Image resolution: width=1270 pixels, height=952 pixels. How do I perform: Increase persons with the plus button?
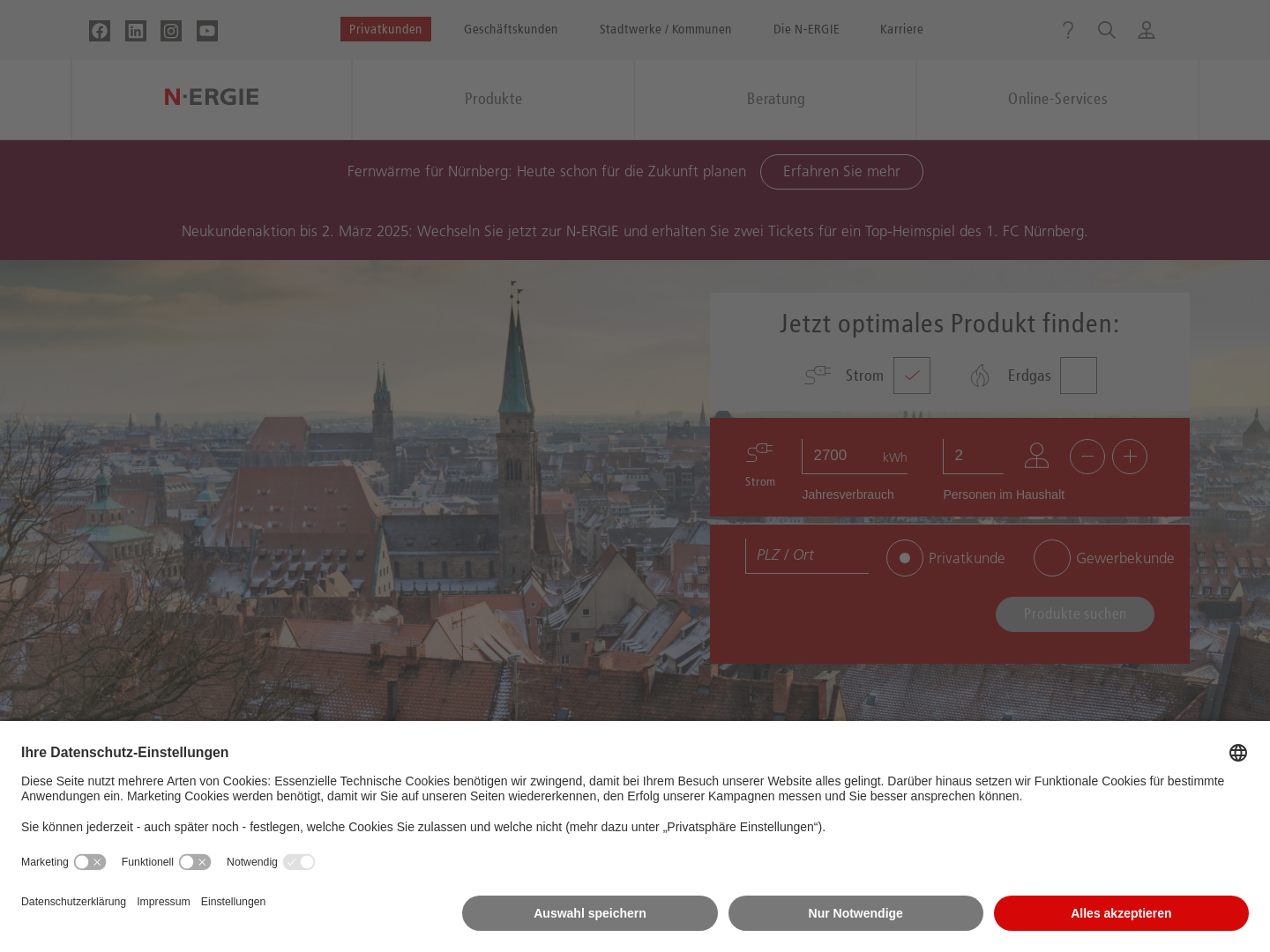tap(1130, 457)
